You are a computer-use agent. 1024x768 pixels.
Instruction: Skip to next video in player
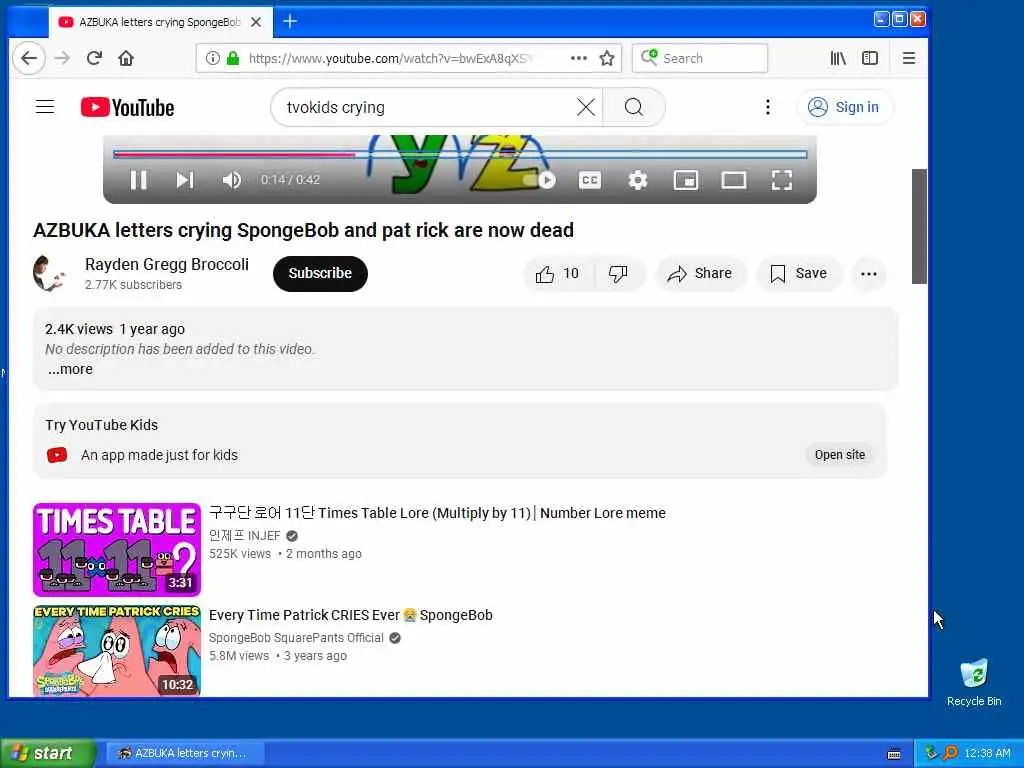click(185, 180)
